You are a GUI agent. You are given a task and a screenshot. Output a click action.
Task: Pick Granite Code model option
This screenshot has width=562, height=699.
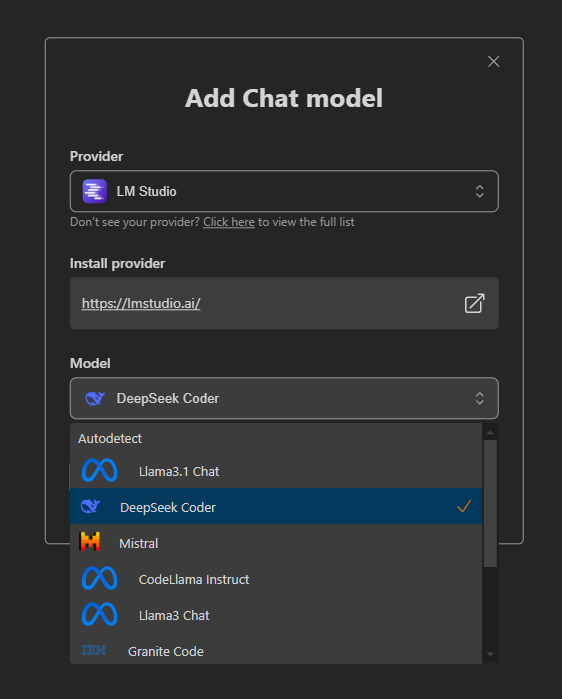276,651
